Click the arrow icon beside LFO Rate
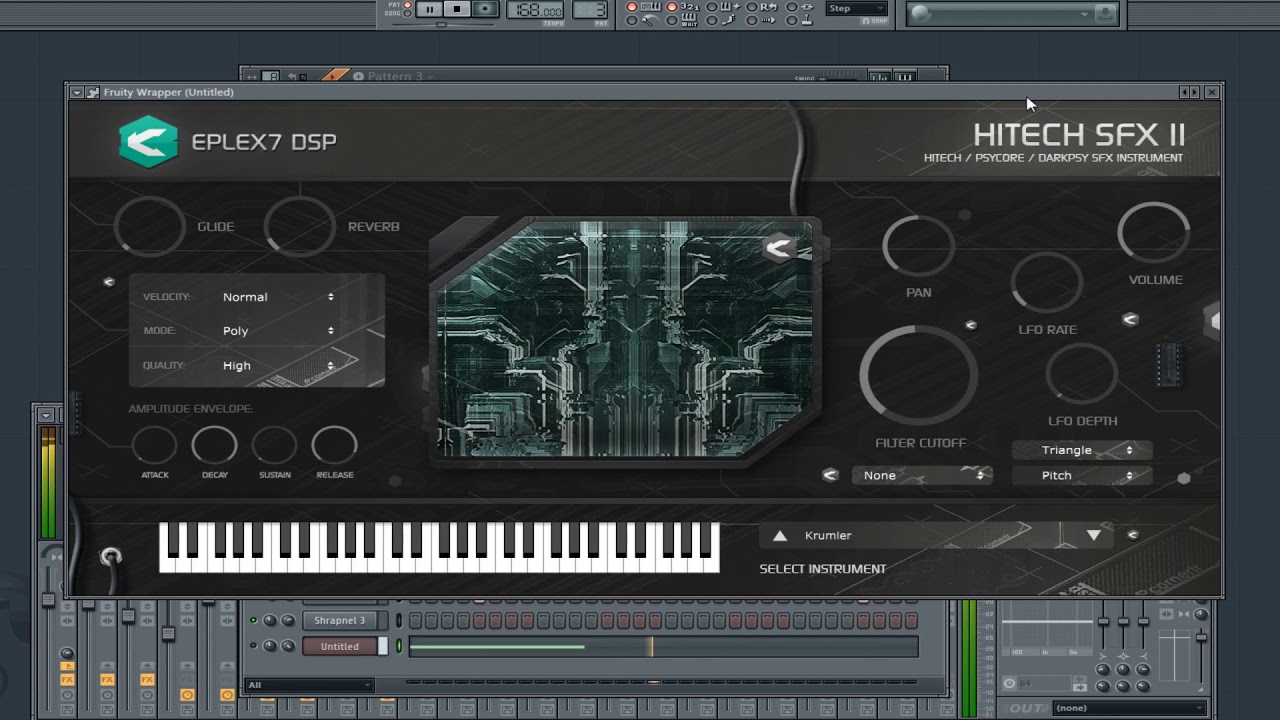The image size is (1280, 720). 1130,320
